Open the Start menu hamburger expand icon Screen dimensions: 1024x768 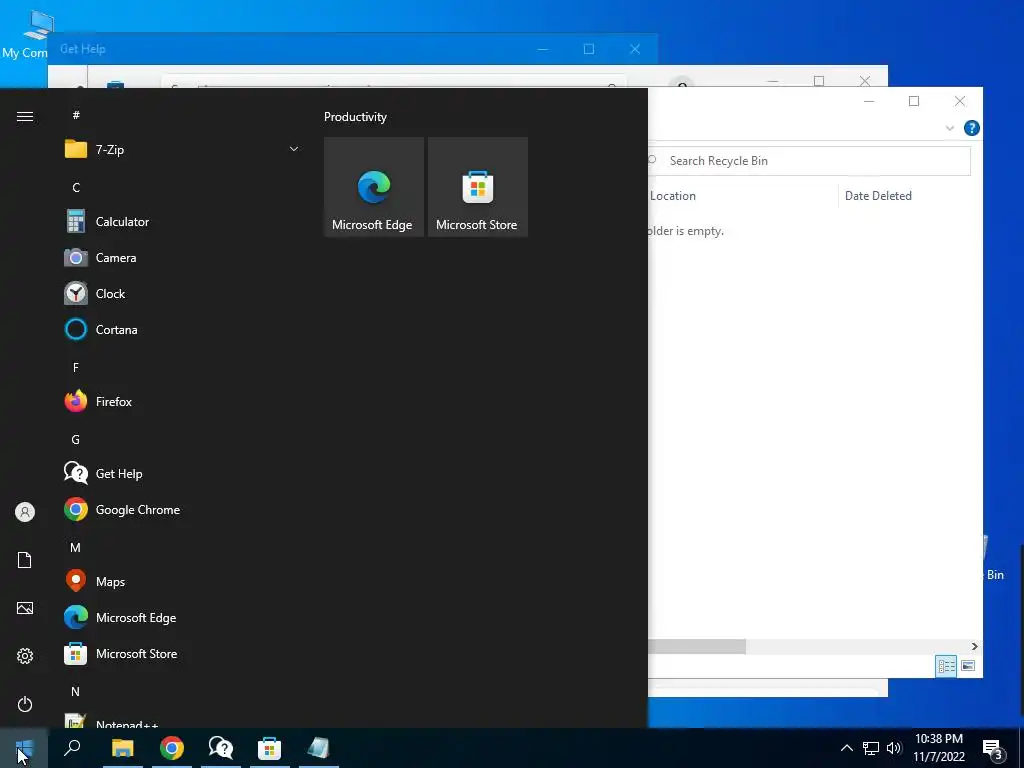tap(25, 117)
